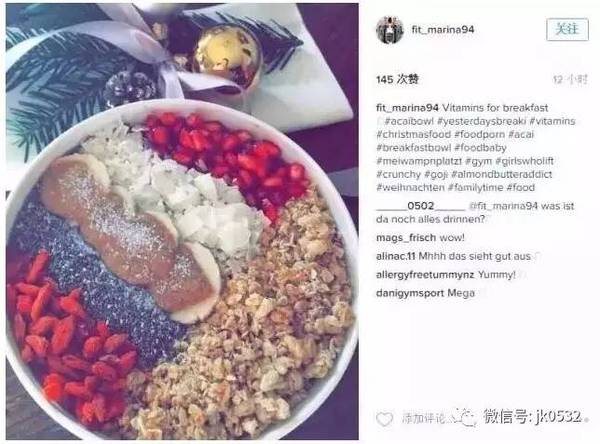
Task: Click the 145 次赞 likes count
Action: pos(397,79)
